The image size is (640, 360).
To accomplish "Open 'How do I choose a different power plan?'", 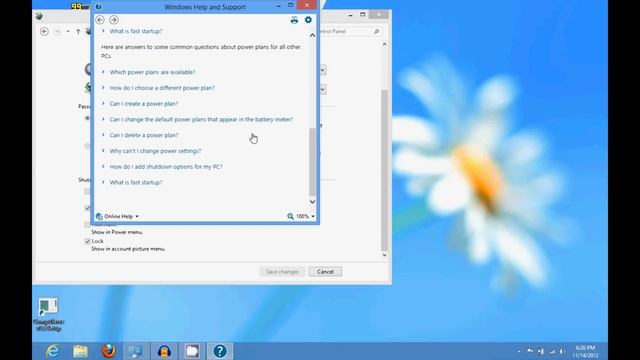I will click(162, 88).
